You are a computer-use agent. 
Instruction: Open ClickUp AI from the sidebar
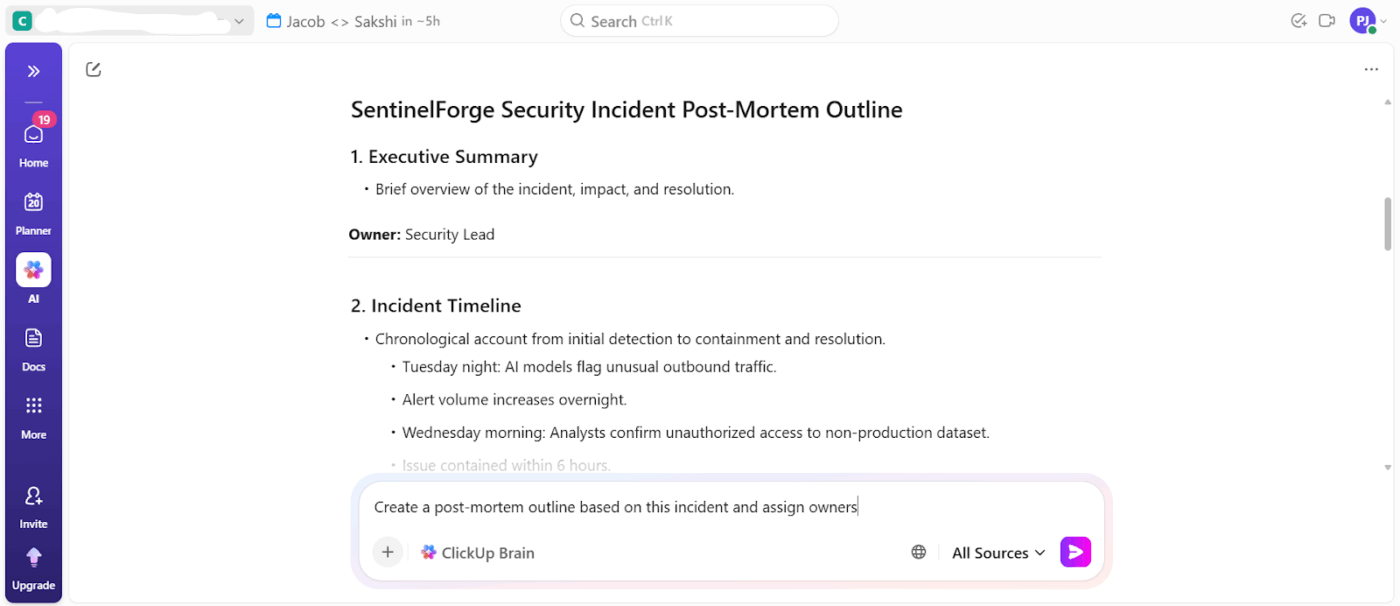click(x=33, y=269)
